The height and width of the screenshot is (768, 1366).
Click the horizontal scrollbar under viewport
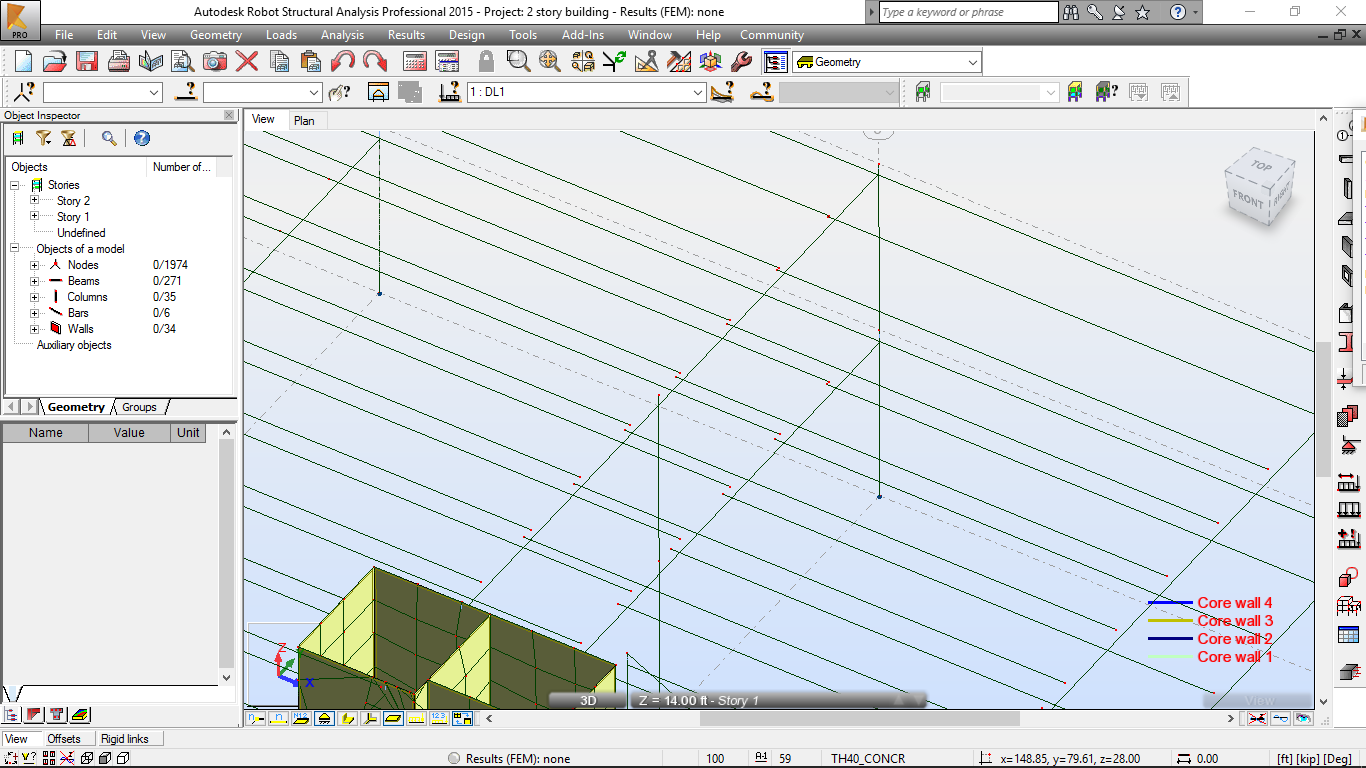859,718
